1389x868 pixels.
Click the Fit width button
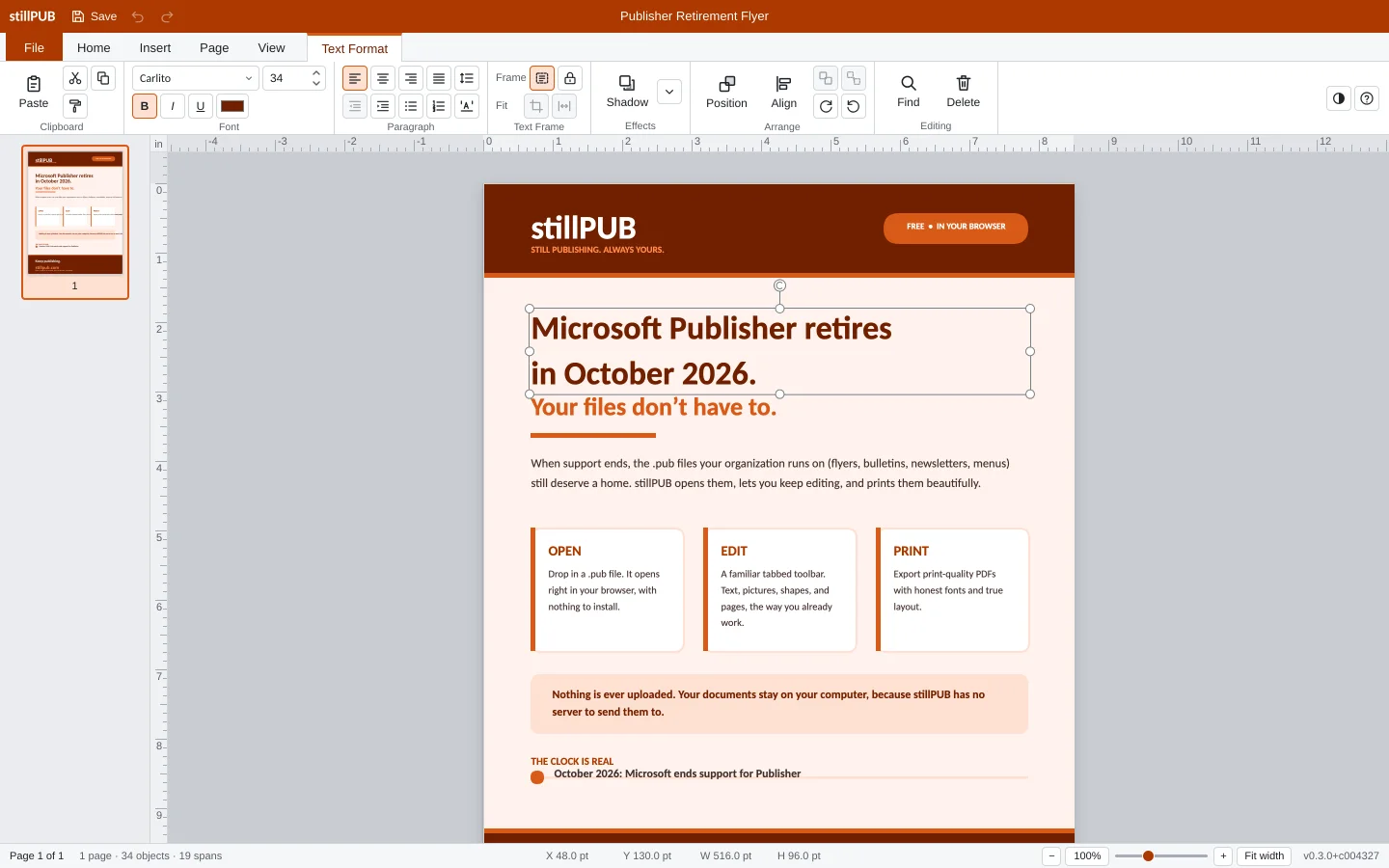pos(1264,855)
